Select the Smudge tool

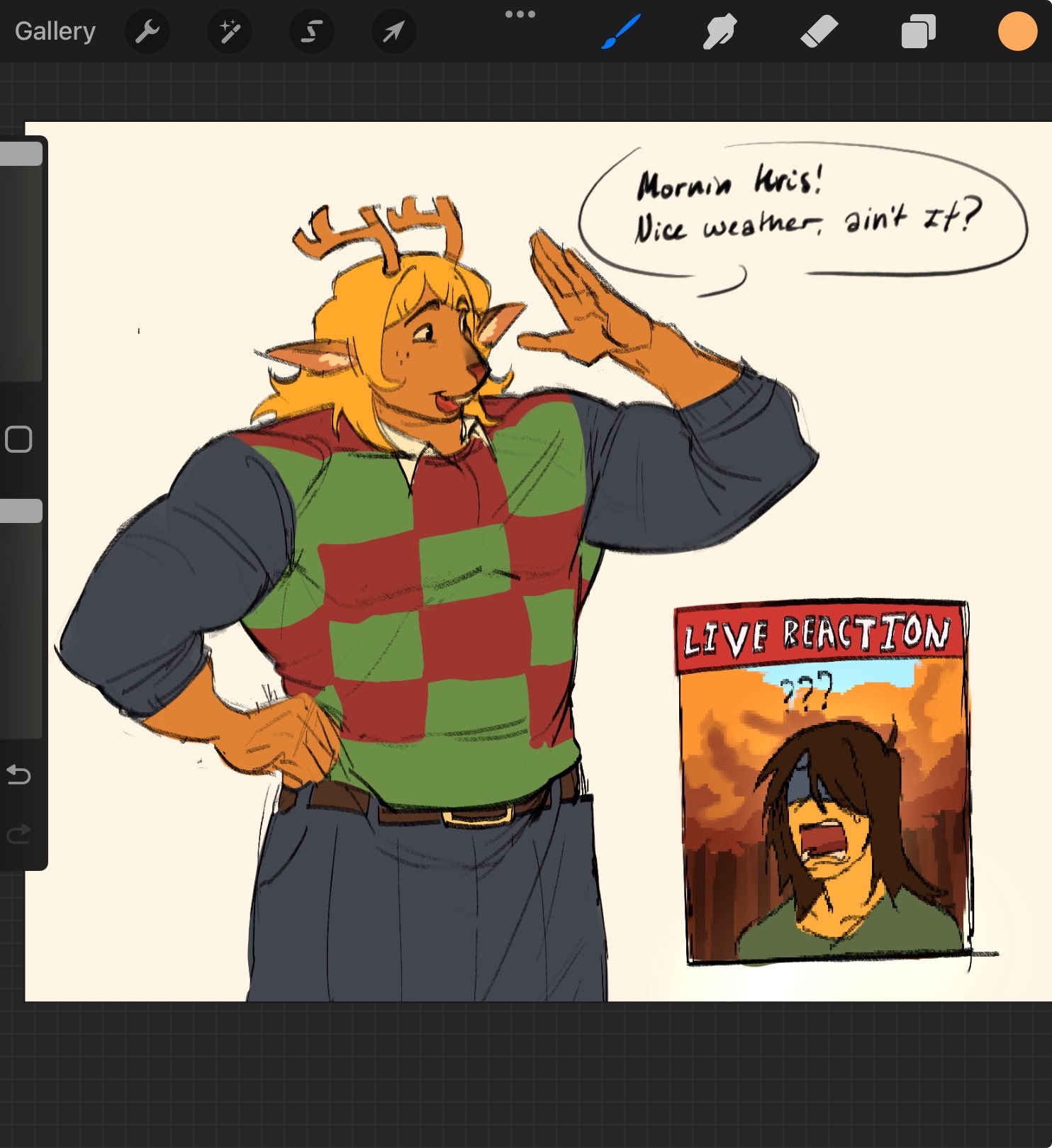(720, 32)
